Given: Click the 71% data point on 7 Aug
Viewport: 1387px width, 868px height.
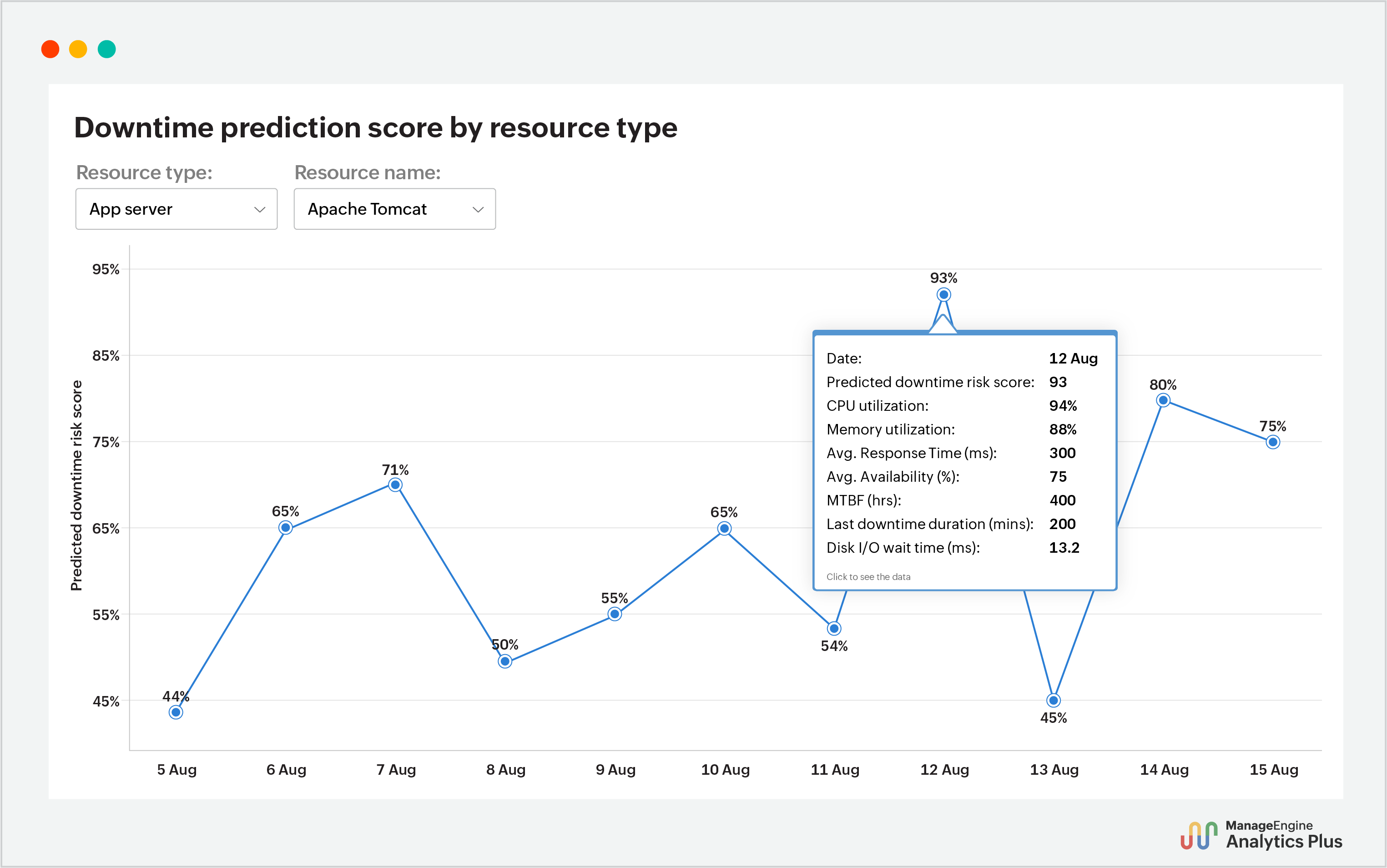Looking at the screenshot, I should (396, 485).
